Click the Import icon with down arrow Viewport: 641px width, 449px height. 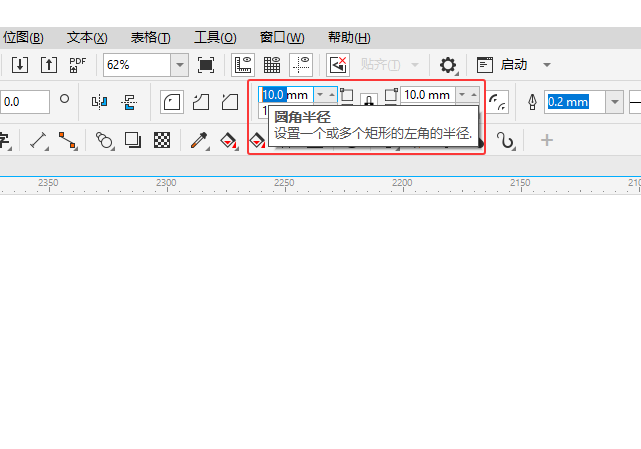click(20, 65)
